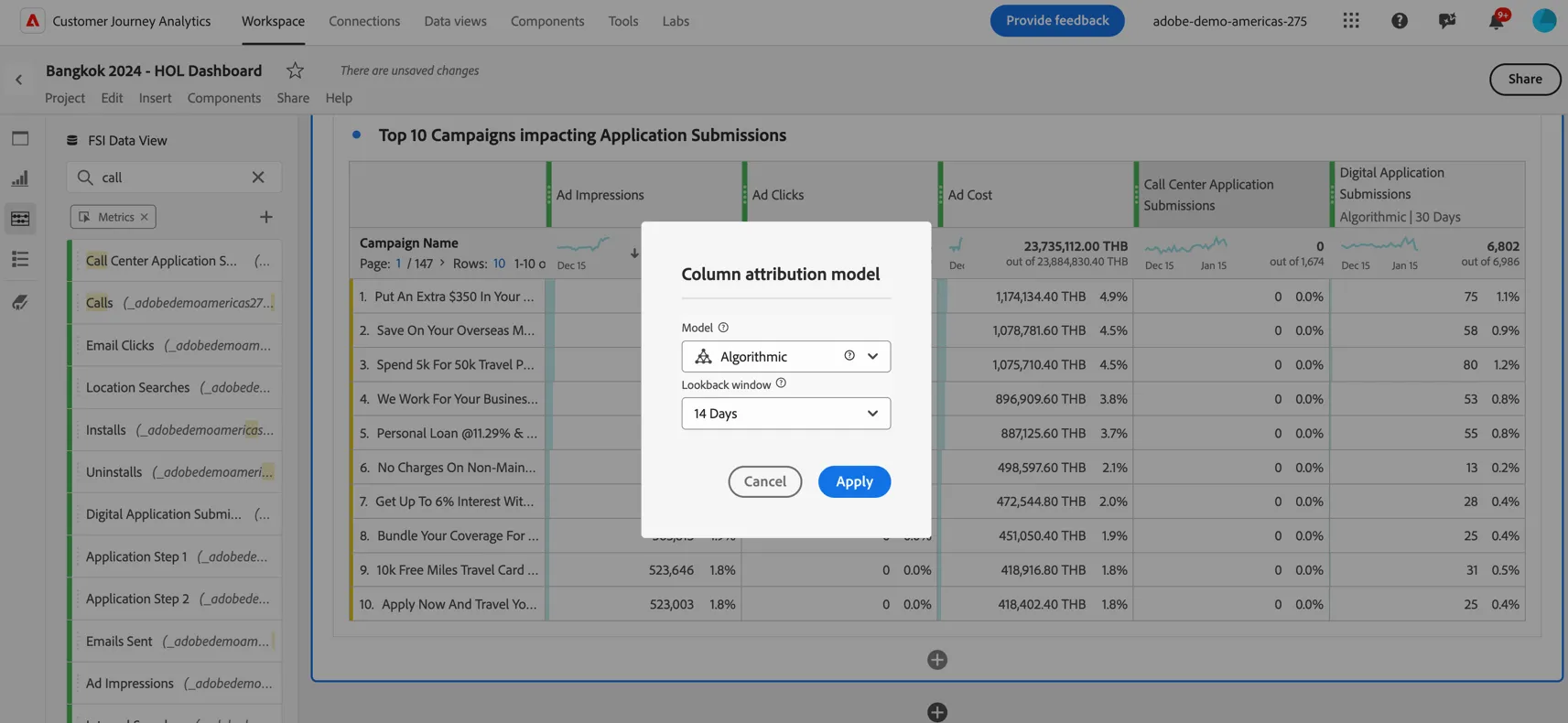Switch to the Connections tab

pyautogui.click(x=364, y=21)
